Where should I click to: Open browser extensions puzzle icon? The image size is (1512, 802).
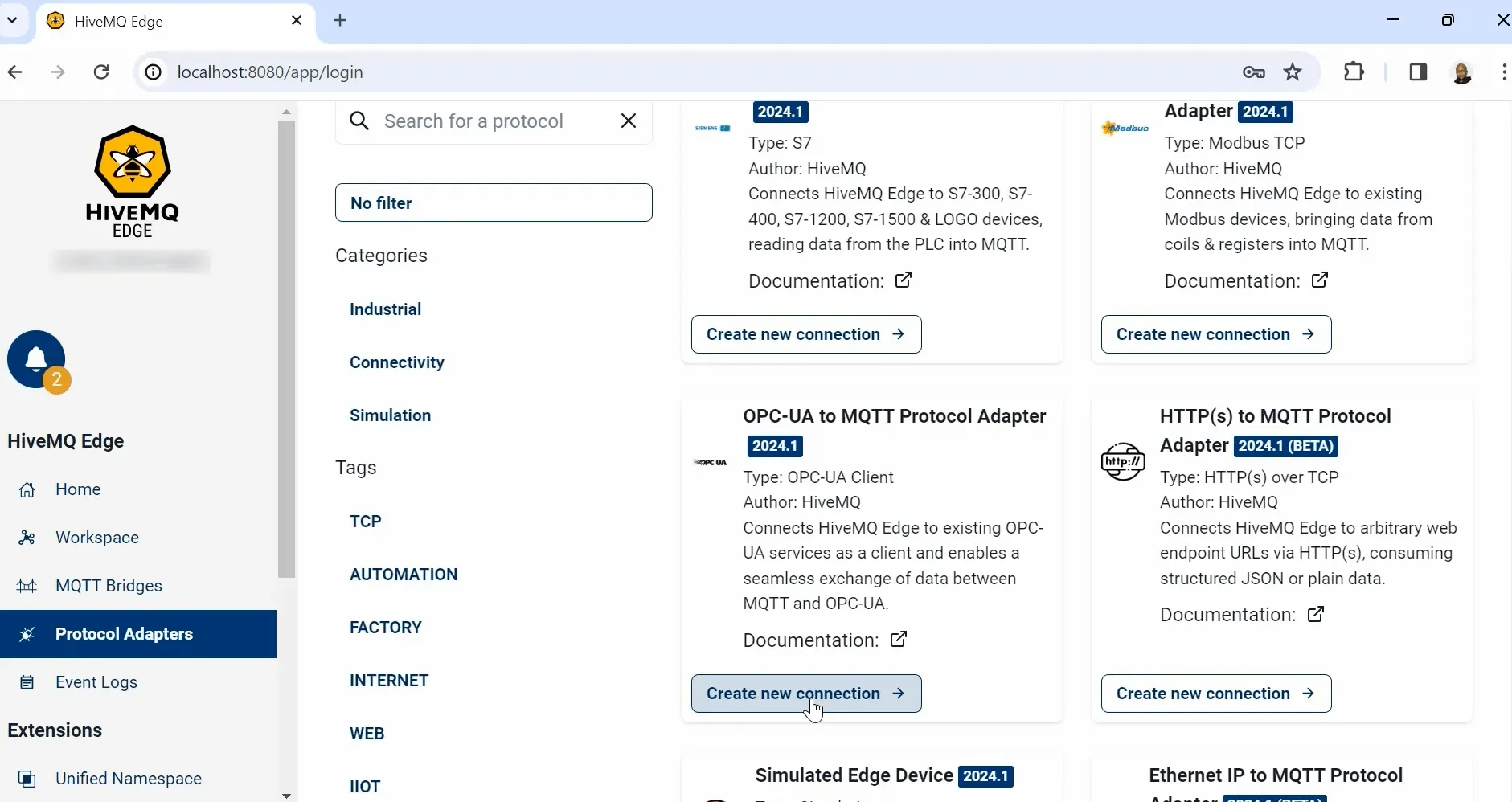click(x=1354, y=72)
